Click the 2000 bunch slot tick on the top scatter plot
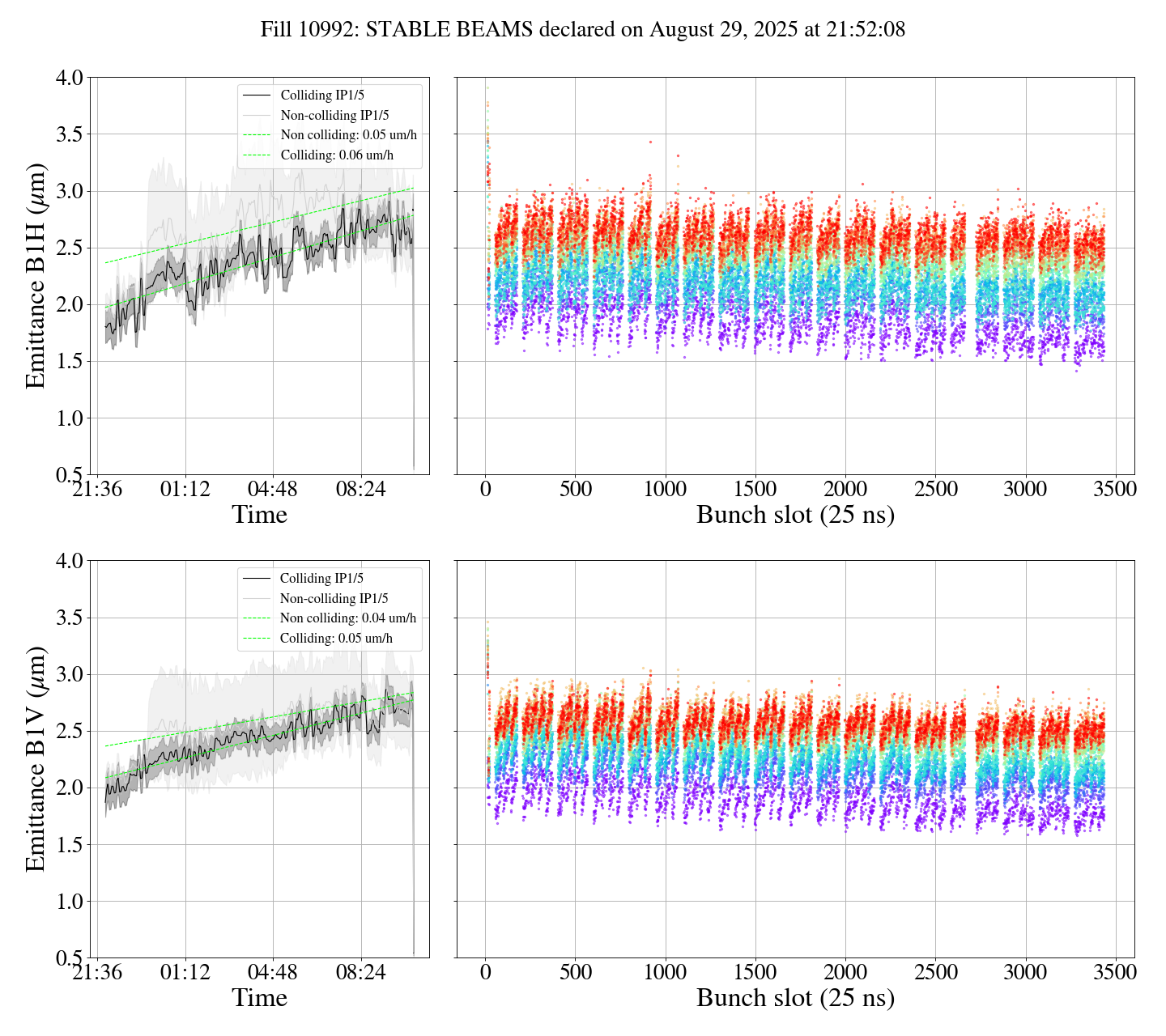The image size is (1166, 1036). coord(845,490)
